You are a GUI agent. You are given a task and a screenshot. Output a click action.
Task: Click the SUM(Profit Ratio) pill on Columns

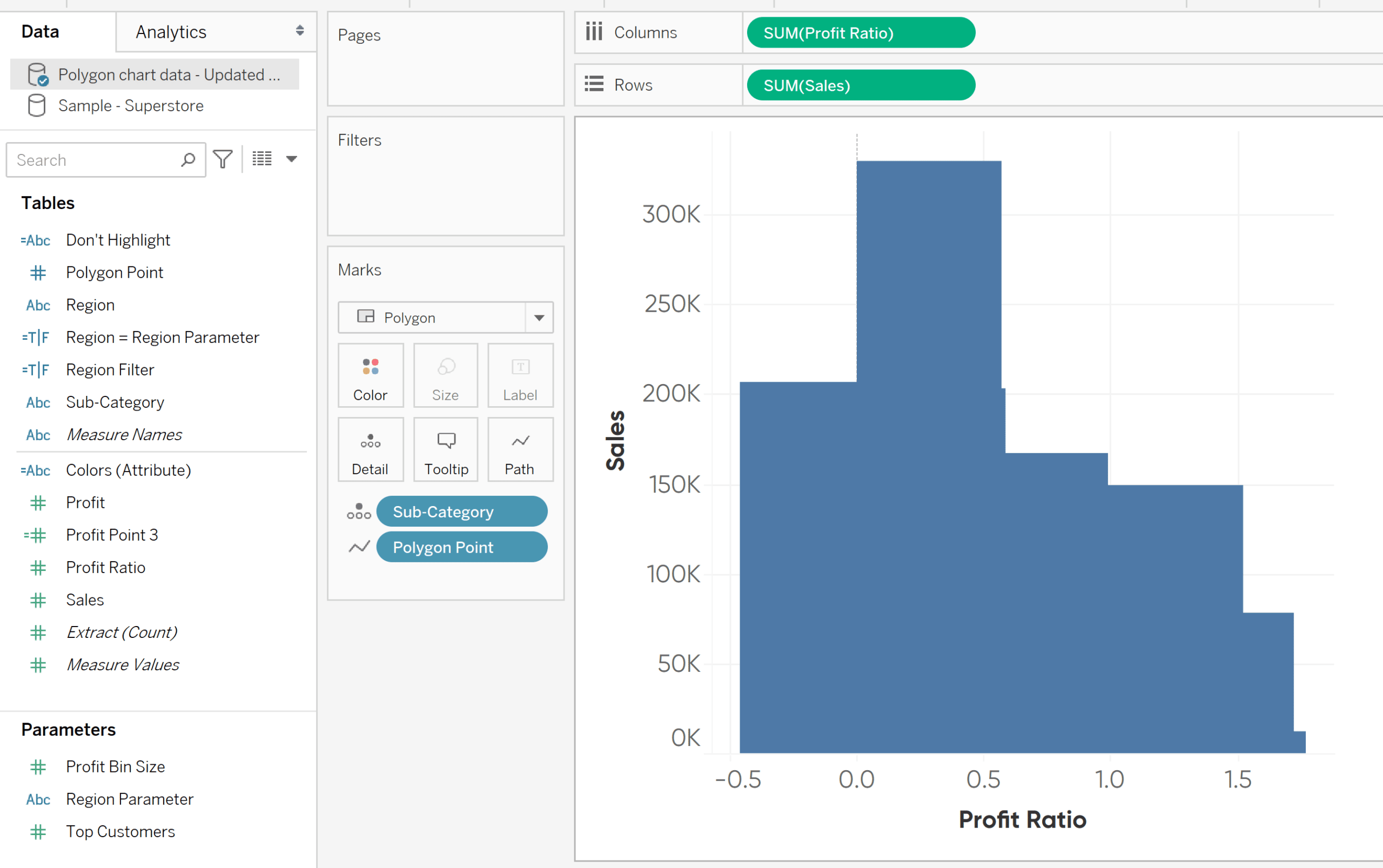(861, 33)
